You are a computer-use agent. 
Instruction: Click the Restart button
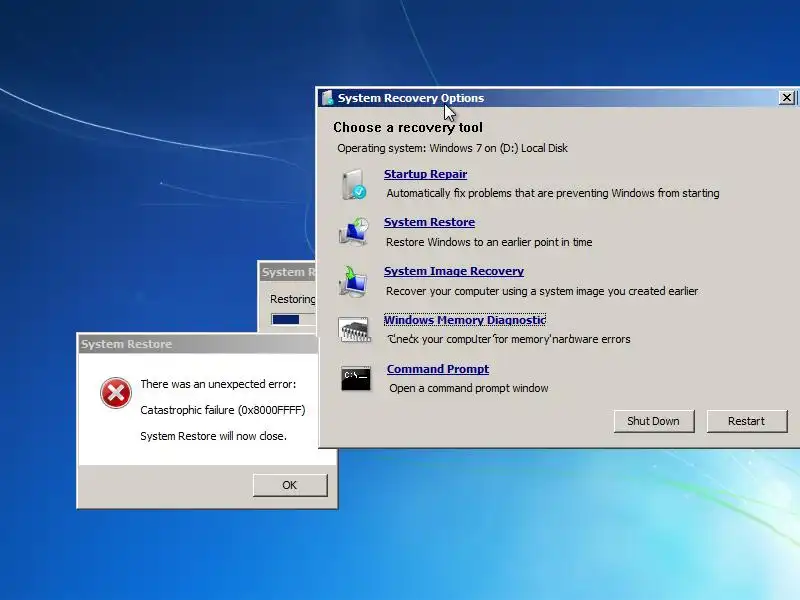pyautogui.click(x=746, y=421)
